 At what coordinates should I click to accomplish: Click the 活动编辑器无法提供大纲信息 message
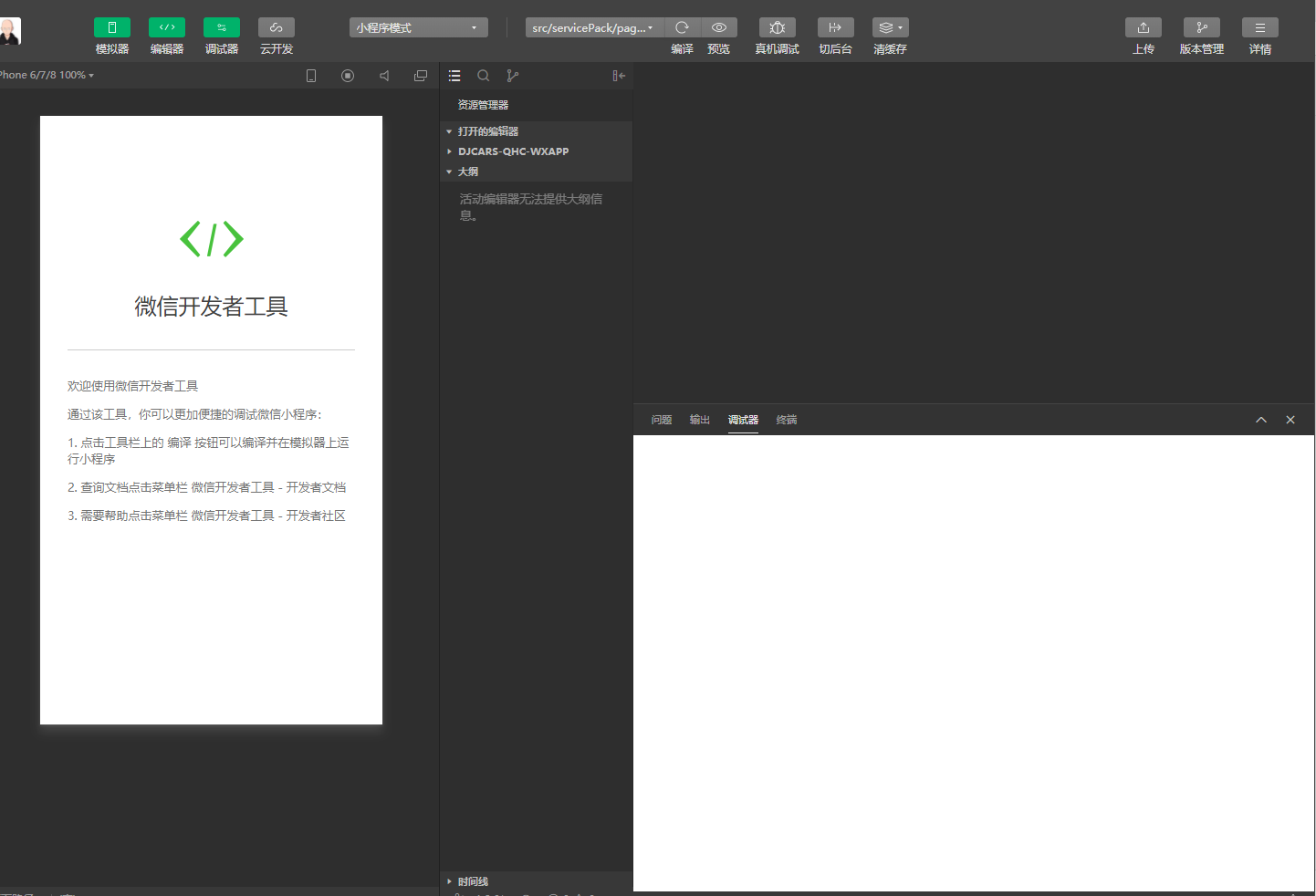[x=531, y=207]
